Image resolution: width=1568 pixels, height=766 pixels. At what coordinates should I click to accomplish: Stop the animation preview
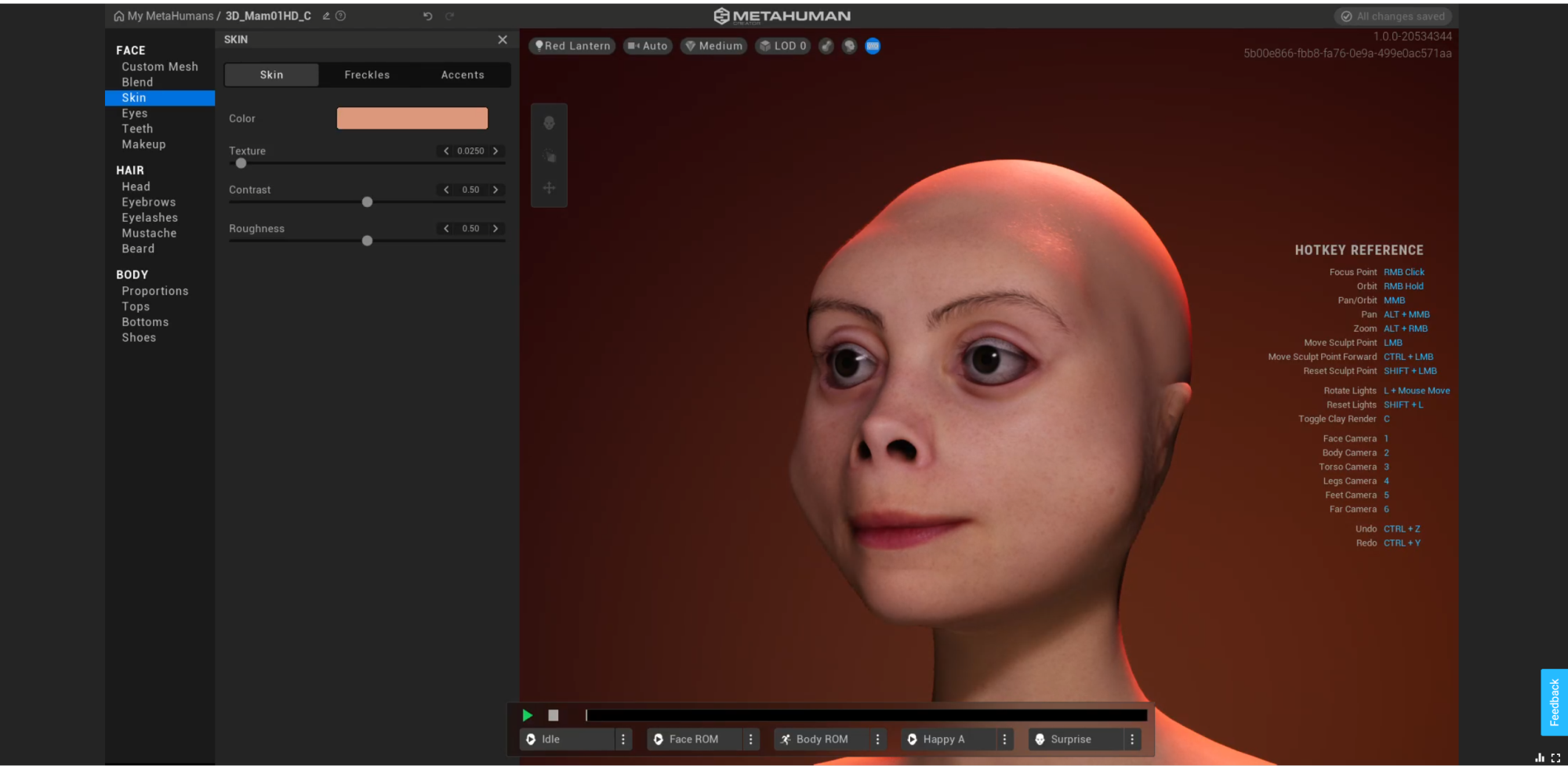coord(554,716)
